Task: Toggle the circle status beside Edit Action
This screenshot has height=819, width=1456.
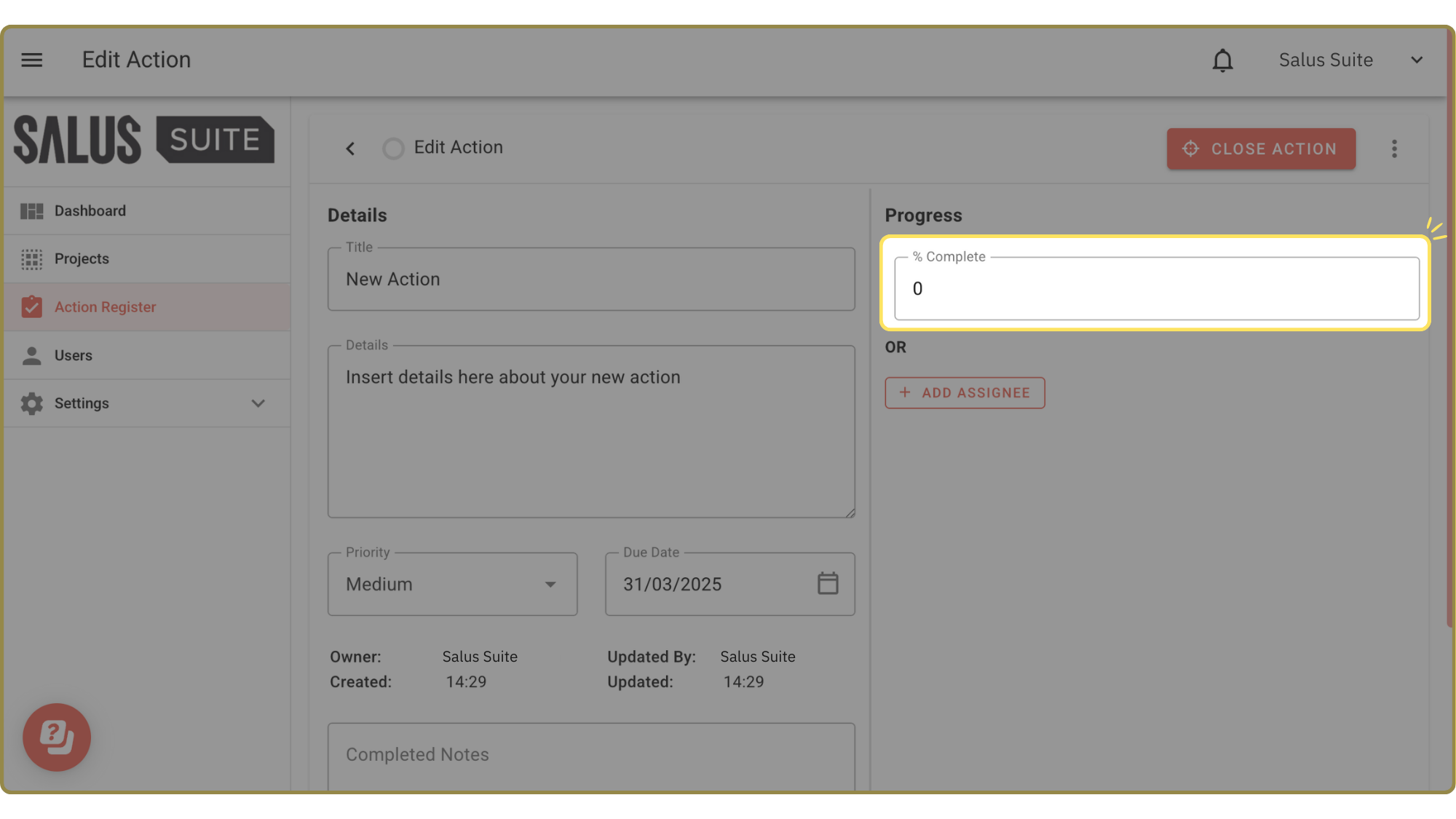Action: pos(393,149)
